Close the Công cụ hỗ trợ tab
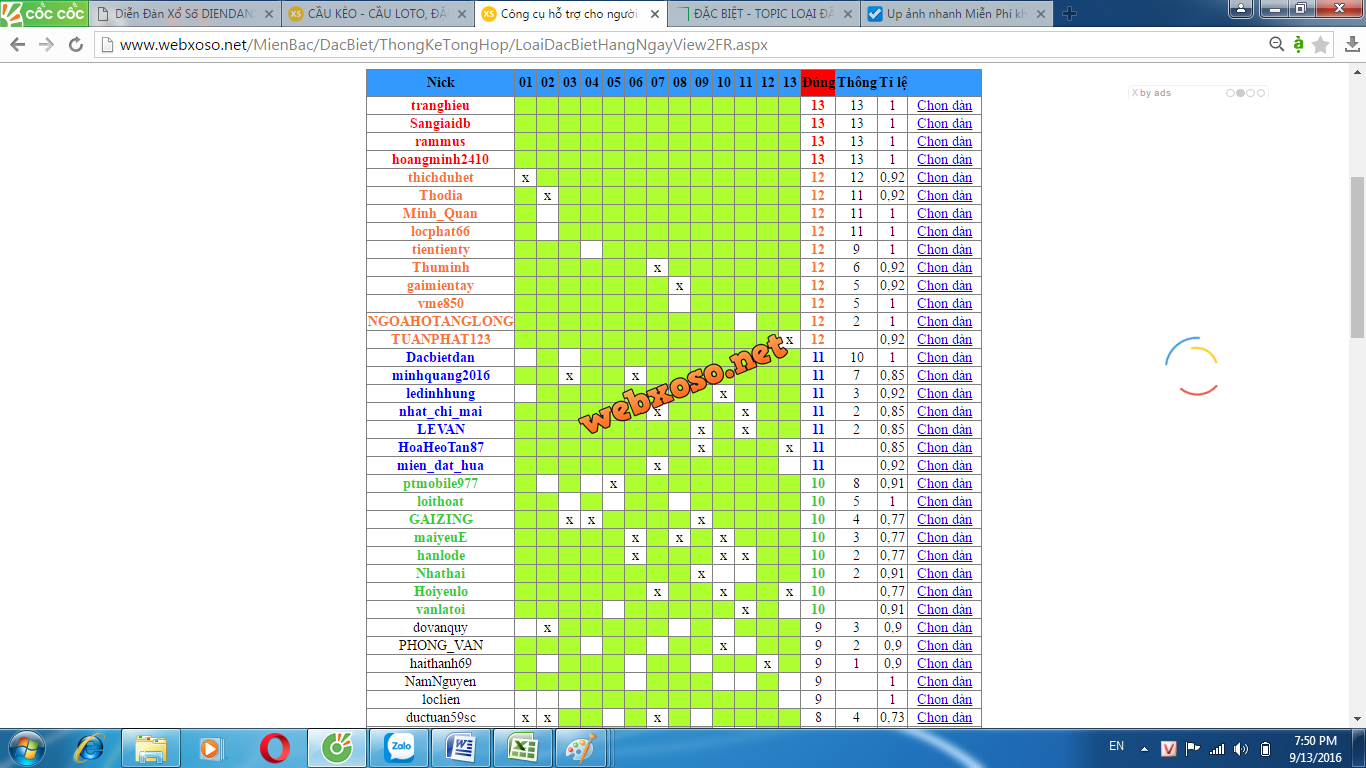Screen dimensions: 1366x768 click(x=655, y=14)
